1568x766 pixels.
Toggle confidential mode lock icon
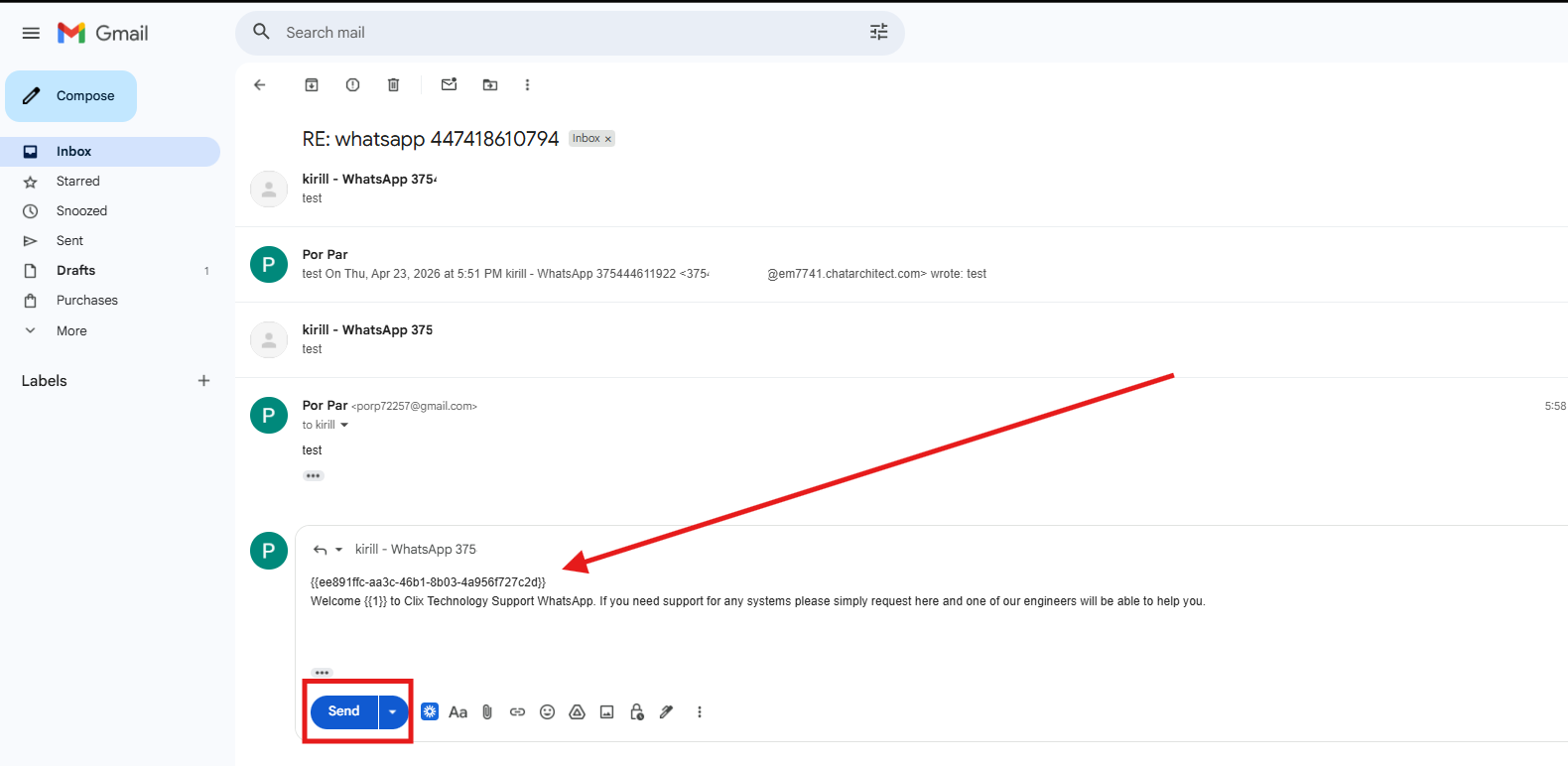[637, 712]
